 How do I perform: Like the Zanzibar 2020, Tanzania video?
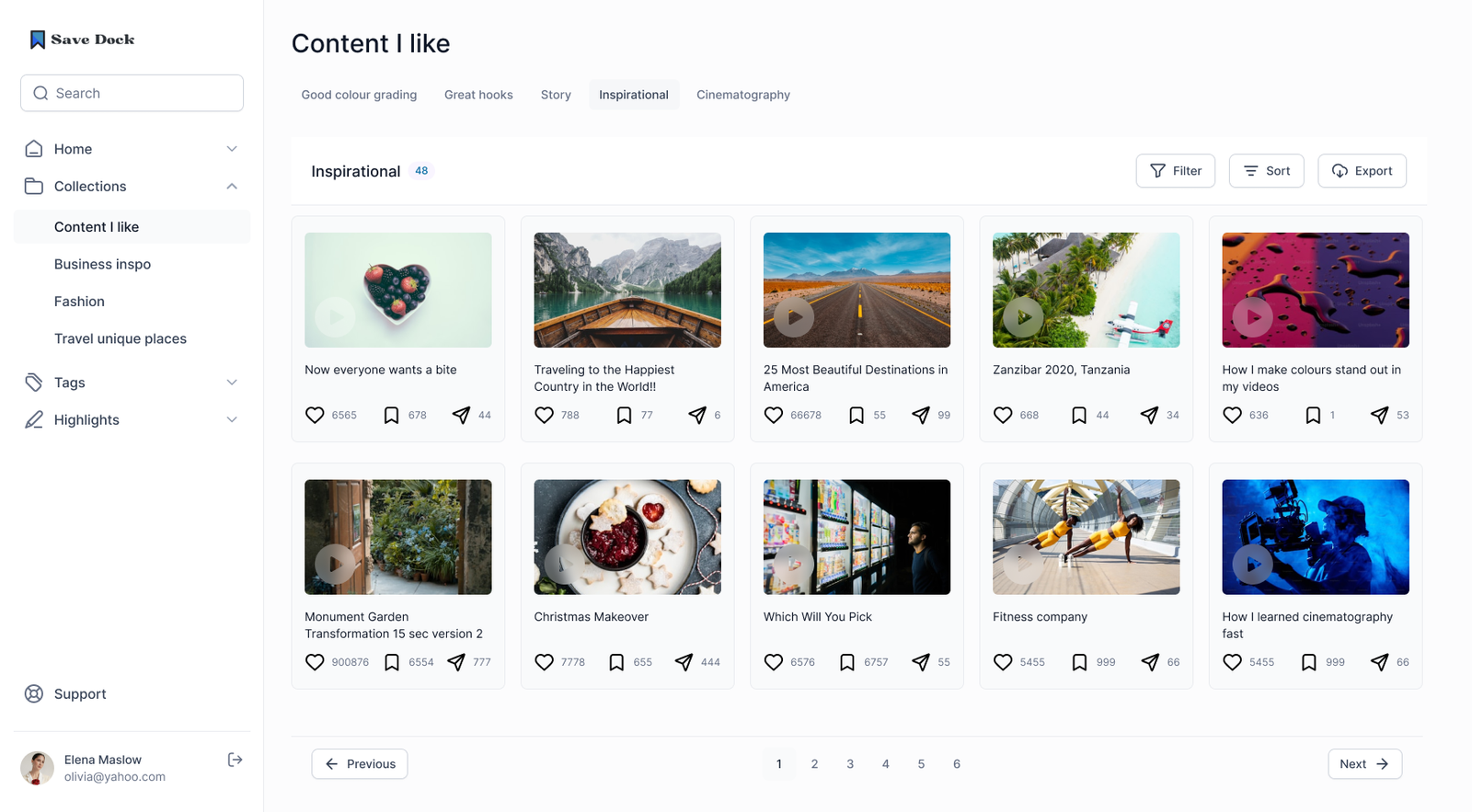click(x=1003, y=416)
